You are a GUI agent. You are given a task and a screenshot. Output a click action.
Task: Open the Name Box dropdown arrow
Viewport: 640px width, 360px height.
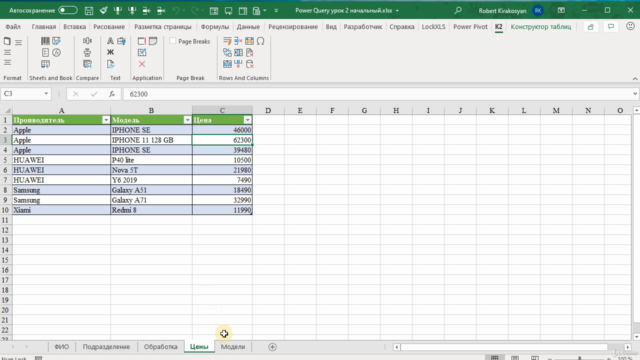pyautogui.click(x=46, y=94)
